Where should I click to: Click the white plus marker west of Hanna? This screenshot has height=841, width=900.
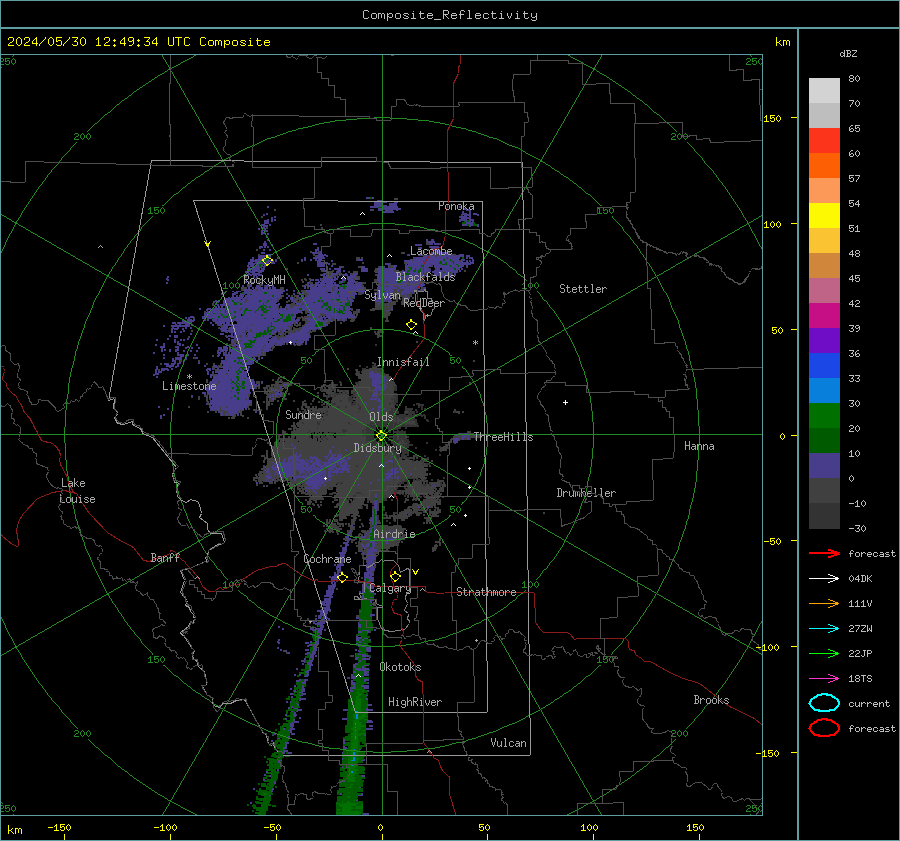point(565,402)
